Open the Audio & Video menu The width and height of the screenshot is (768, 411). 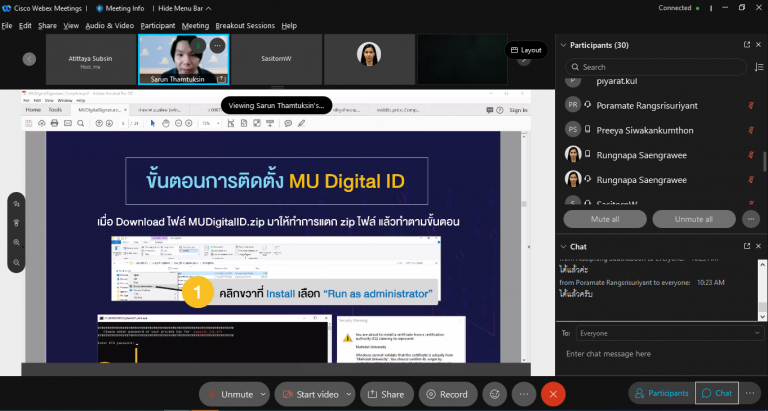click(x=110, y=25)
